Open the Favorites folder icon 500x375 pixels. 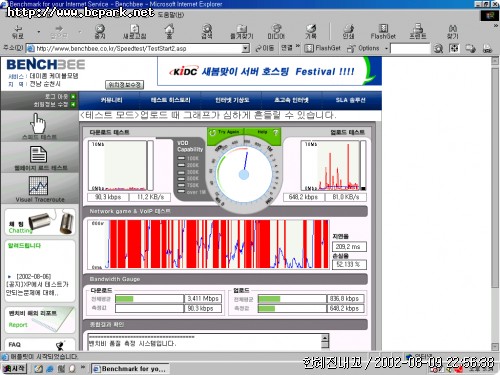coord(242,32)
